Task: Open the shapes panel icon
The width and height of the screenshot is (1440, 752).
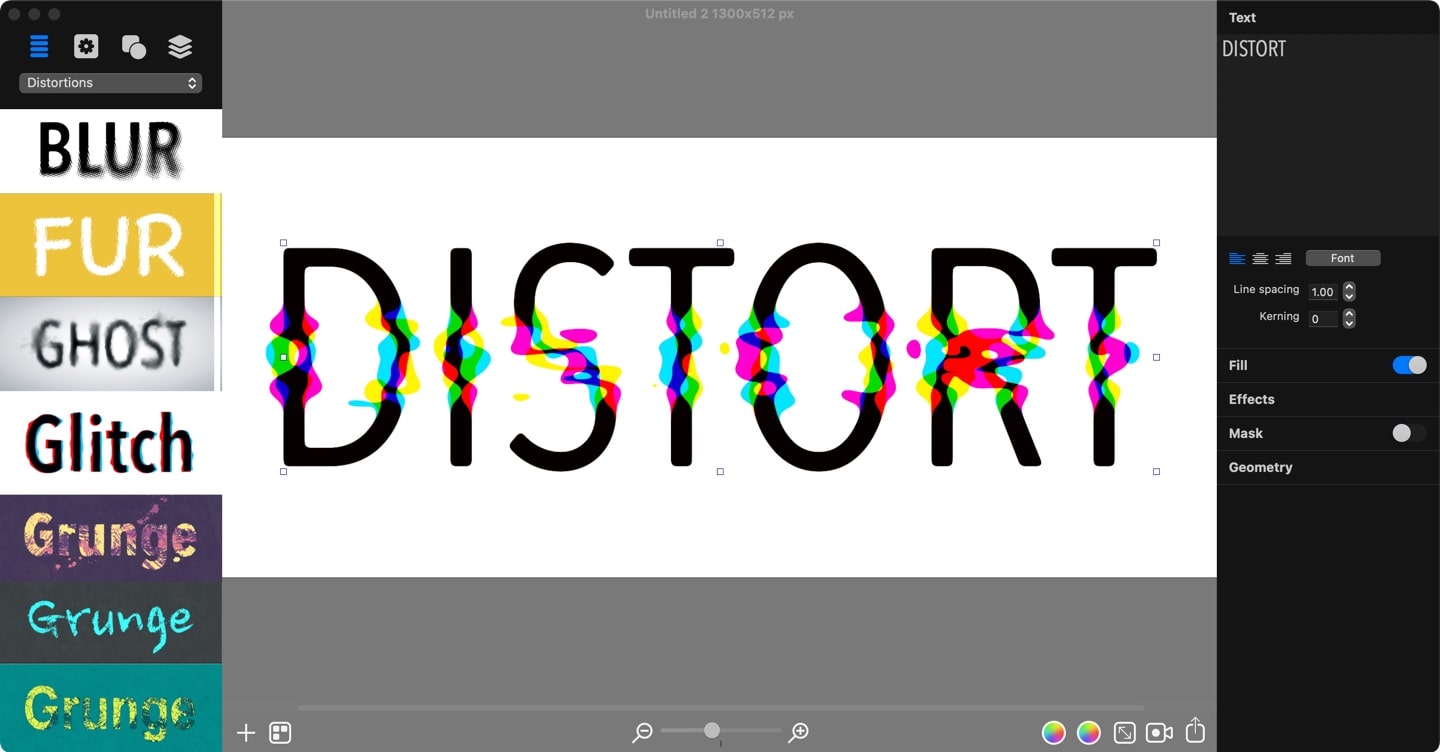Action: point(133,46)
